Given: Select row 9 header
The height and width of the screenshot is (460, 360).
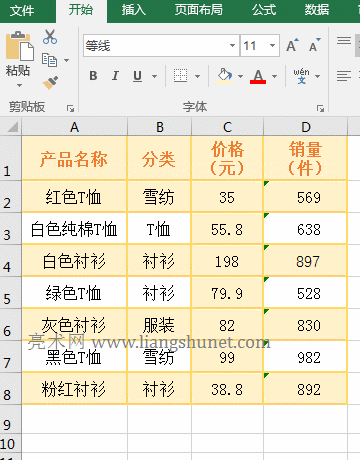Looking at the screenshot, I should tap(11, 419).
